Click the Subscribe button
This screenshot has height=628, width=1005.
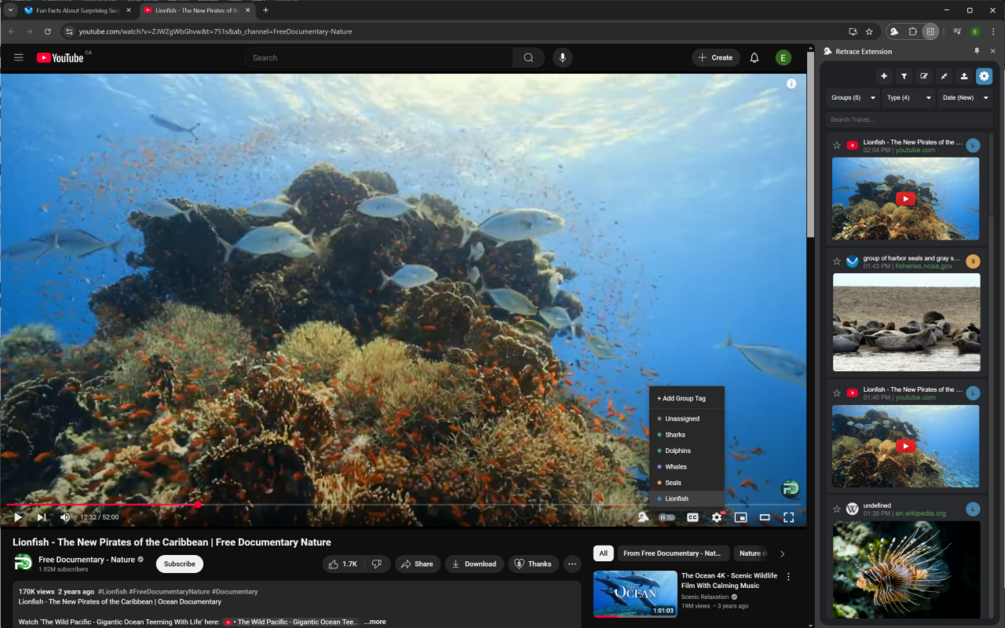click(179, 564)
